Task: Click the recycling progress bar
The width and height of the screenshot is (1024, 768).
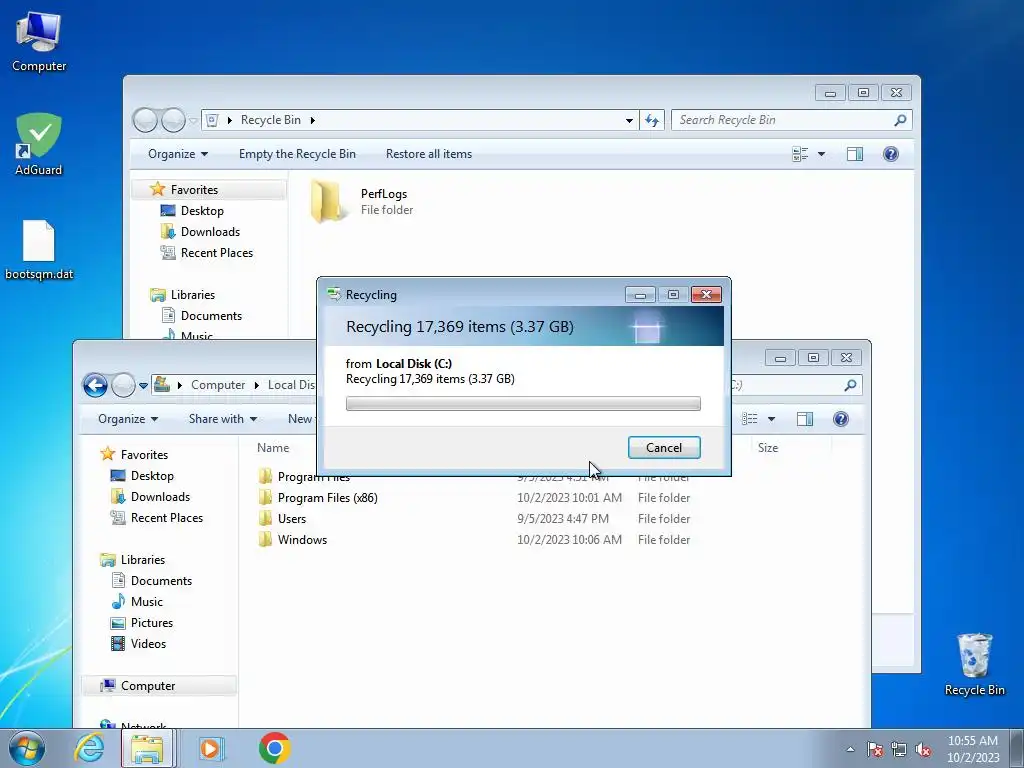Action: coord(523,404)
